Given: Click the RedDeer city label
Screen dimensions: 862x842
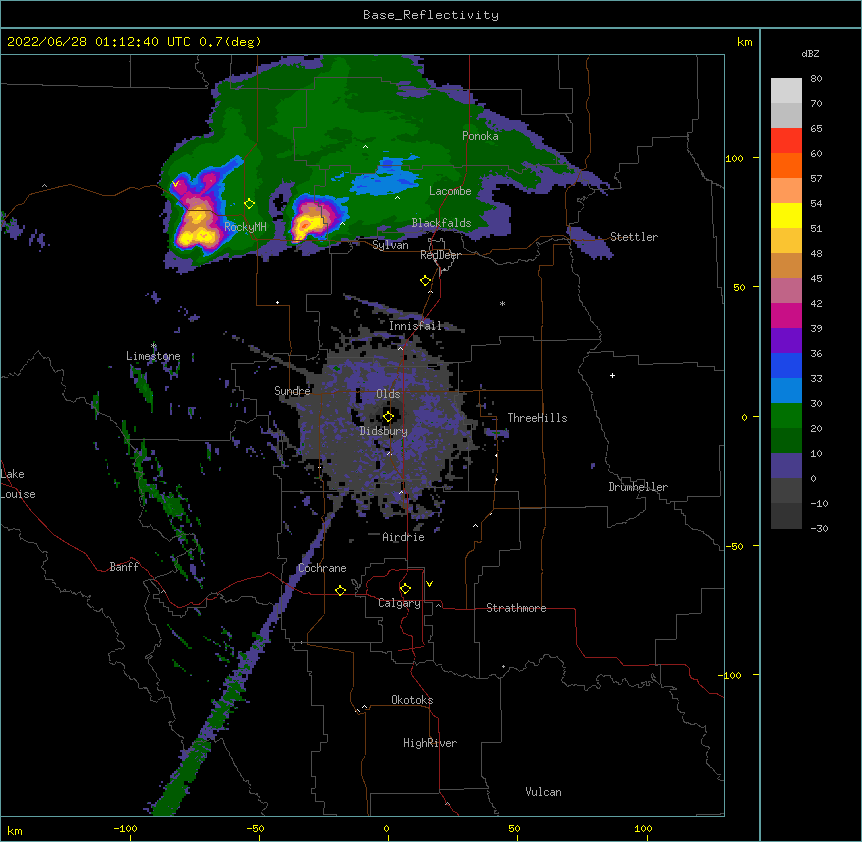Looking at the screenshot, I should pos(440,255).
